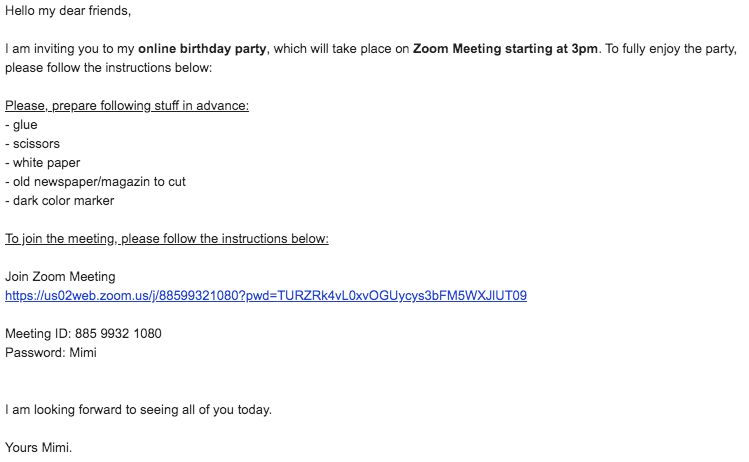Screen dimensions: 749x462
Task: Click the Meeting ID number 885 9932 1080
Action: click(x=118, y=333)
